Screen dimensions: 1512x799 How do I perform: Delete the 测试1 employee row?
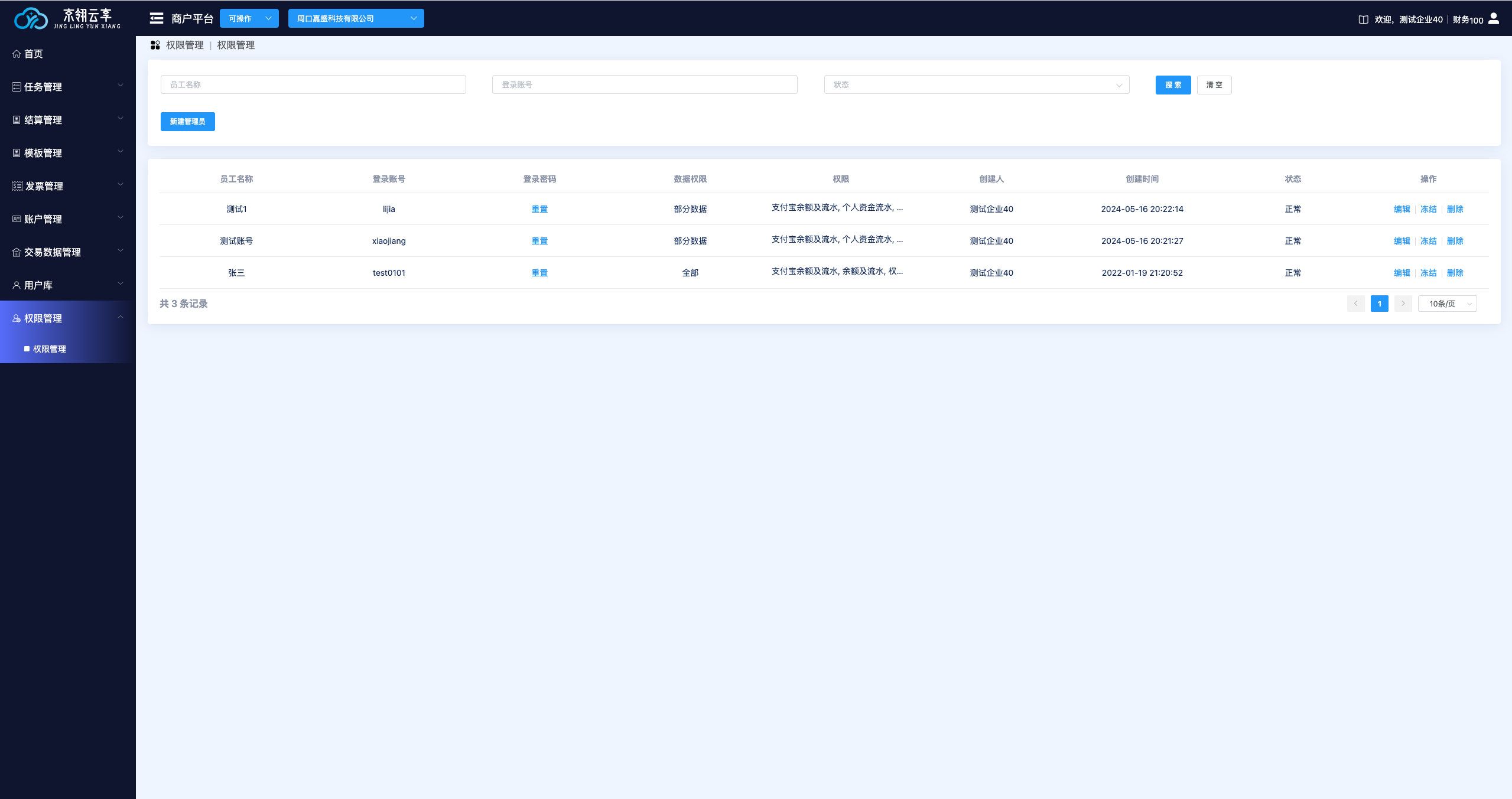1455,209
